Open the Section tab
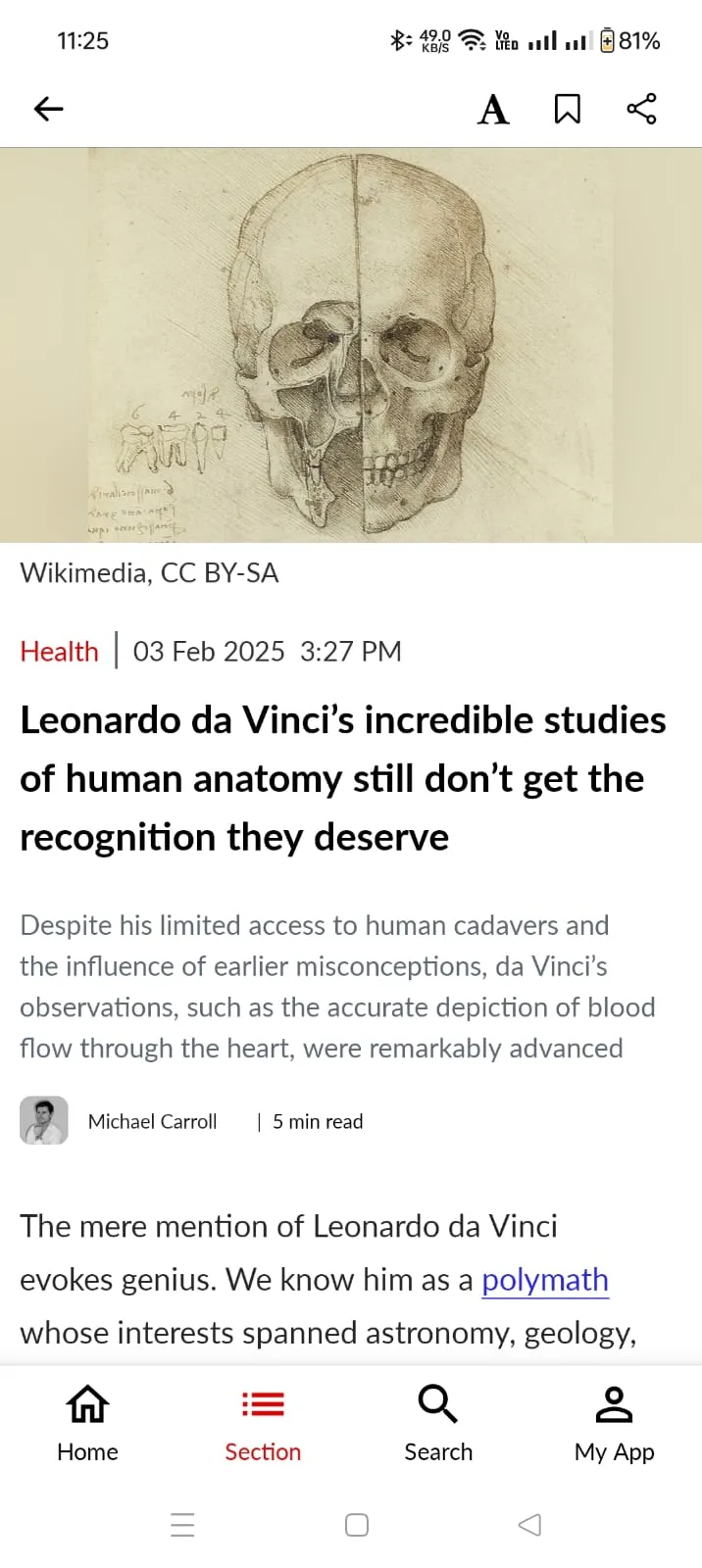 tap(263, 1424)
